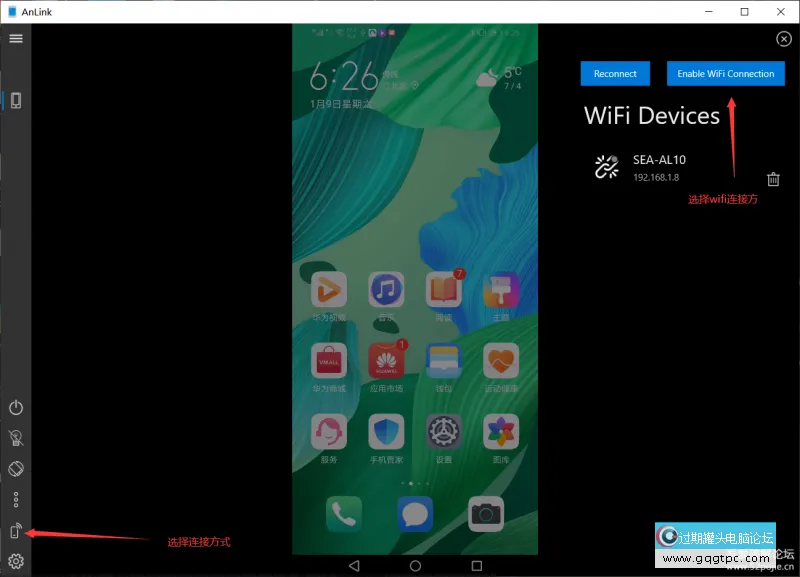Expand the three-dots more options
This screenshot has height=577, width=800.
click(16, 499)
